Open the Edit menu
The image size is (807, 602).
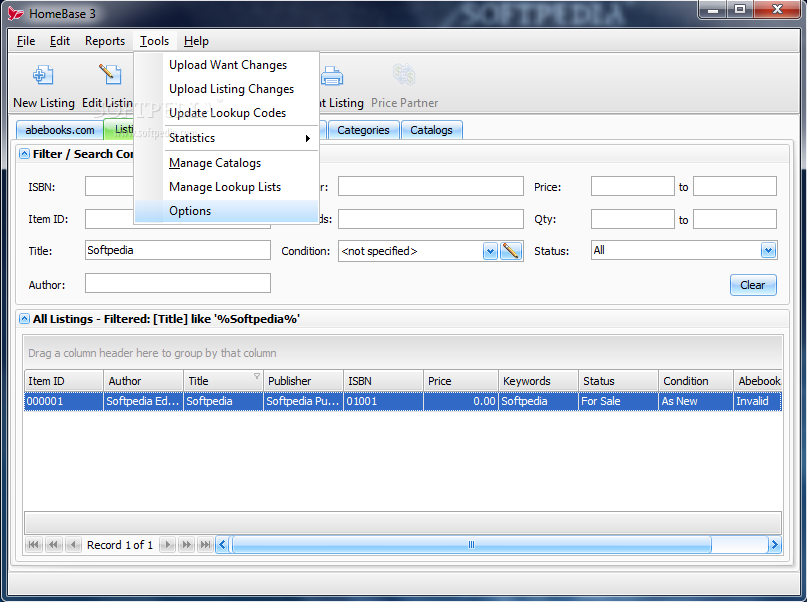60,41
